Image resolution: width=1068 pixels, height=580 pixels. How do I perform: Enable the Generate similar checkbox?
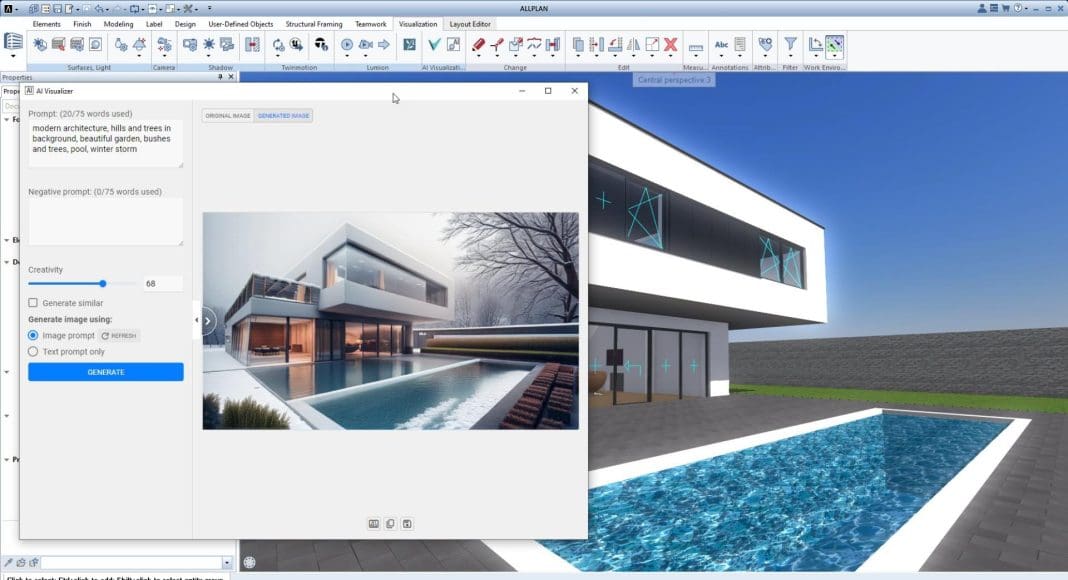(x=33, y=303)
